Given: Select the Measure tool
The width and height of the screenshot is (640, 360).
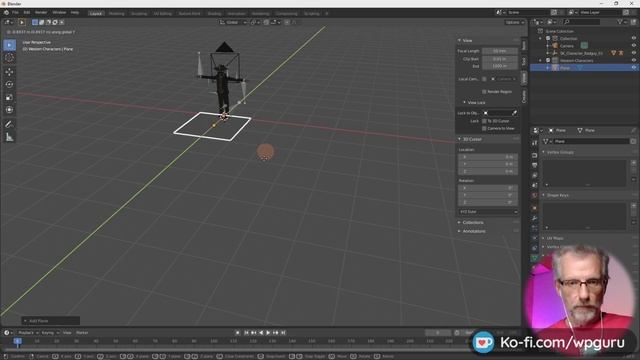Looking at the screenshot, I should tap(9, 137).
